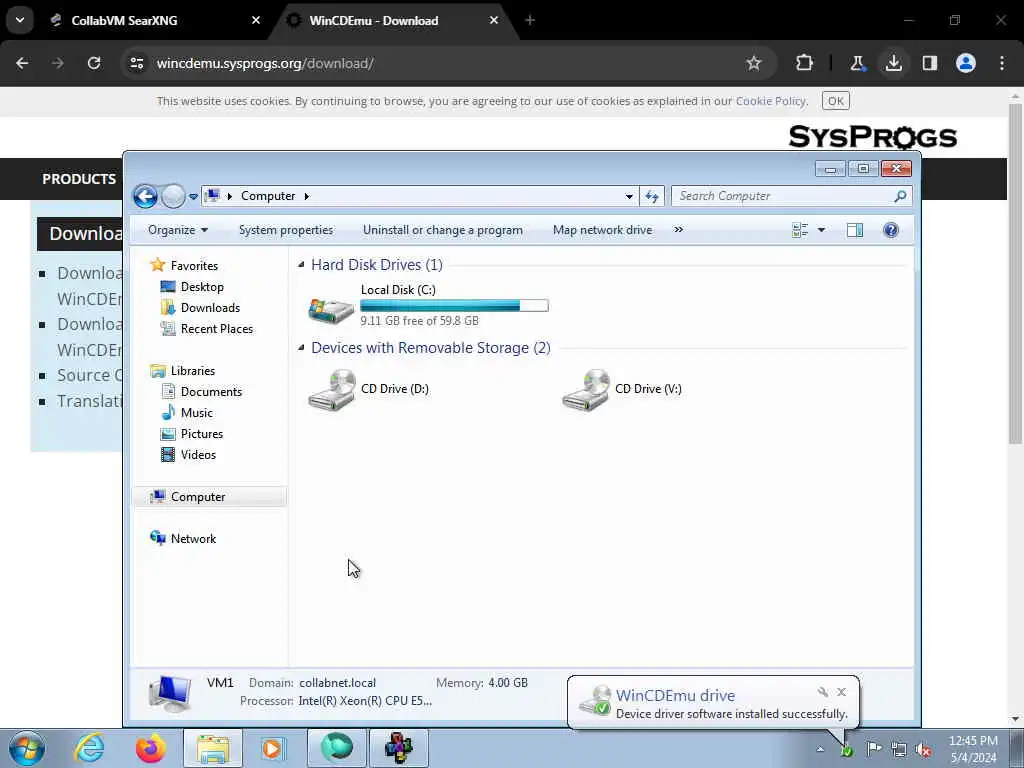Click System properties in the toolbar
This screenshot has height=768, width=1024.
pos(286,230)
